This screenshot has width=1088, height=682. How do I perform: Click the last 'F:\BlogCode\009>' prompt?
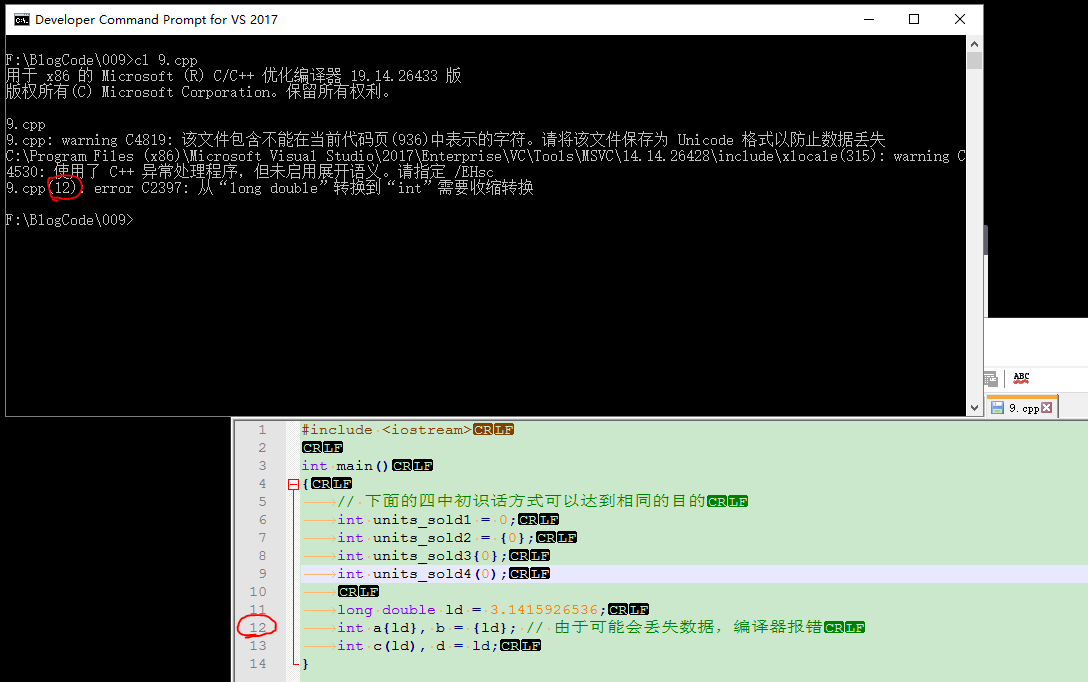tap(69, 220)
